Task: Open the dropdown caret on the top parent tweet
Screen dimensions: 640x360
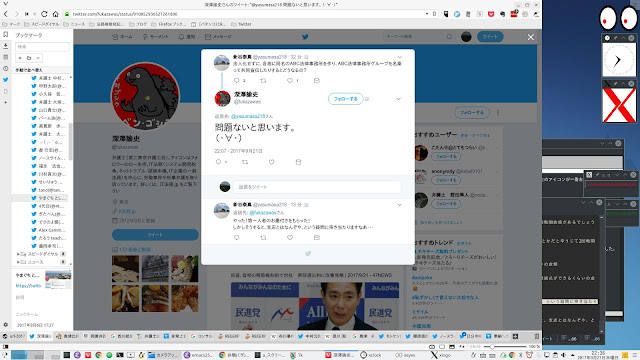Action: point(400,57)
